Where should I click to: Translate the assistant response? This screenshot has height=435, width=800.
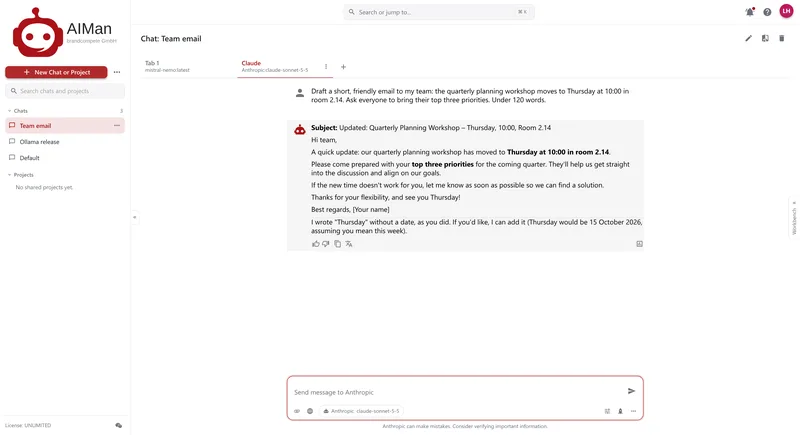348,244
